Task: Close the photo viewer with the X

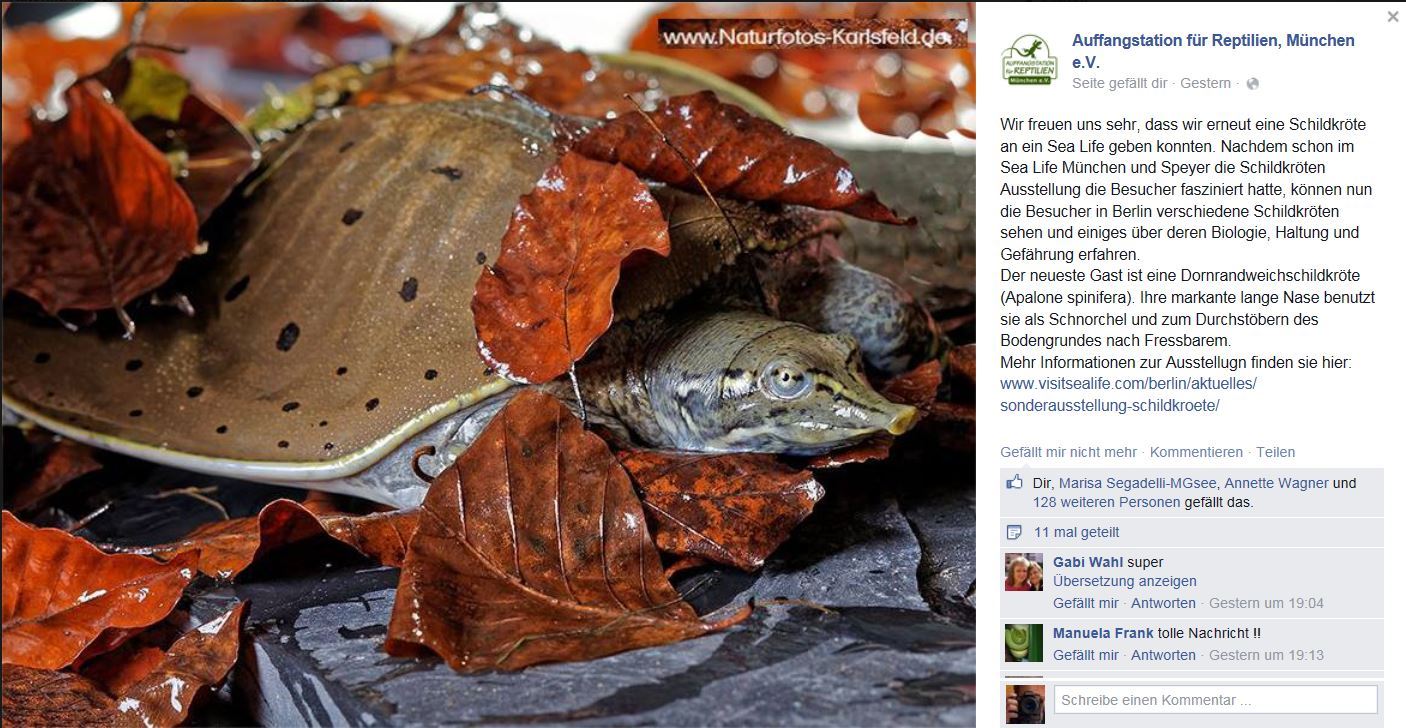Action: pyautogui.click(x=1393, y=16)
